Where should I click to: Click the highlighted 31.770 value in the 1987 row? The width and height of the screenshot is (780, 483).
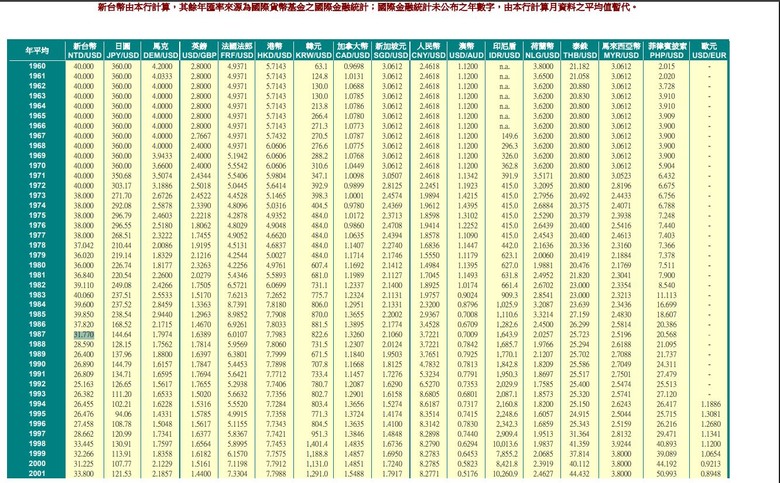(84, 335)
